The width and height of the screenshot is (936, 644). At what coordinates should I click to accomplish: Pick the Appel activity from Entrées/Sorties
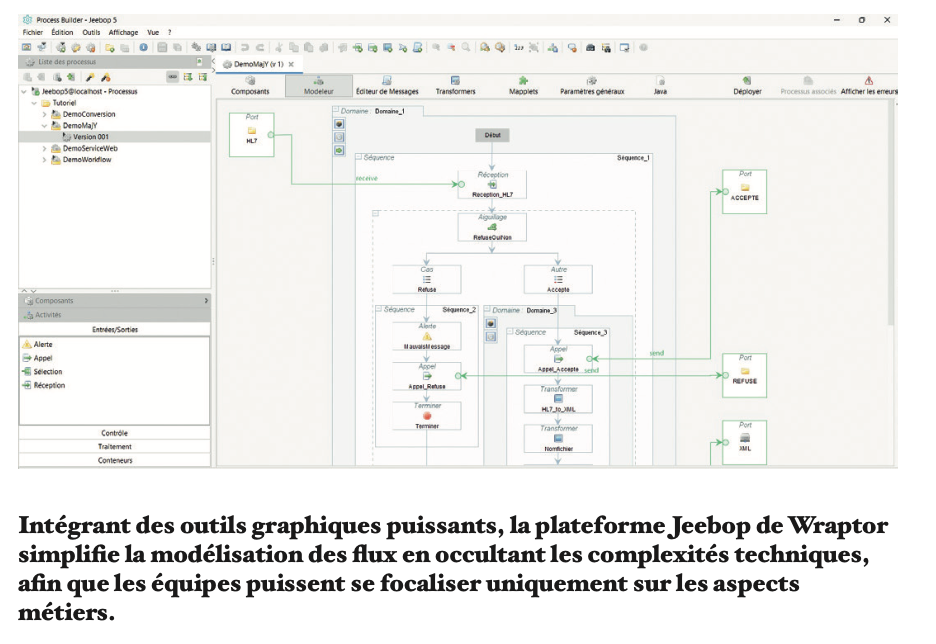42,358
